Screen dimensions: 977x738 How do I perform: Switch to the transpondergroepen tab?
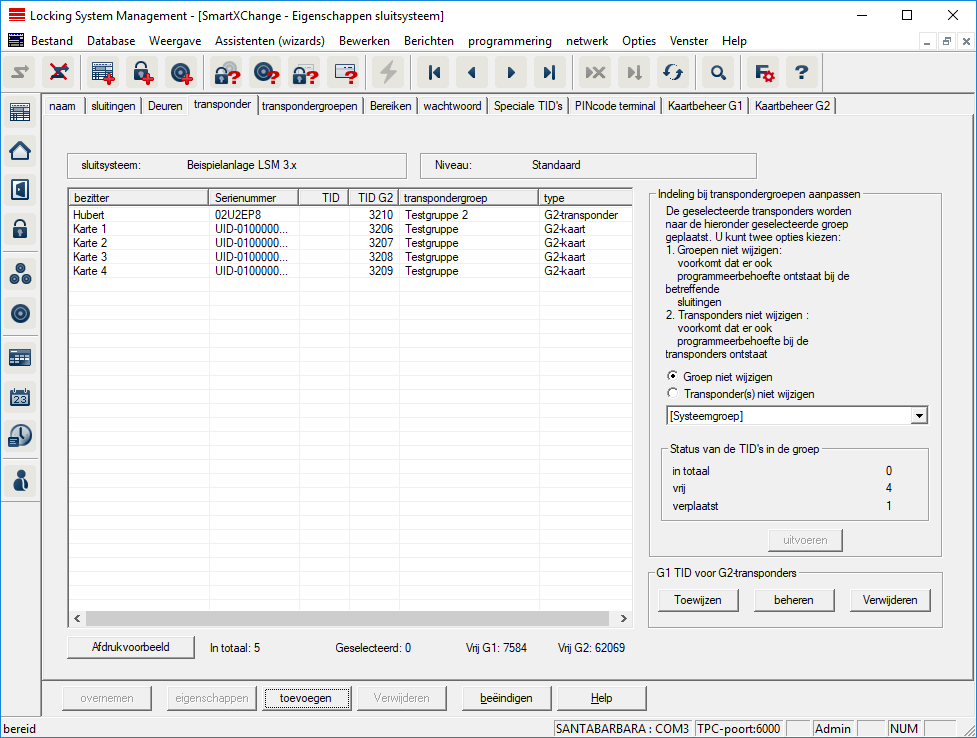pos(309,106)
